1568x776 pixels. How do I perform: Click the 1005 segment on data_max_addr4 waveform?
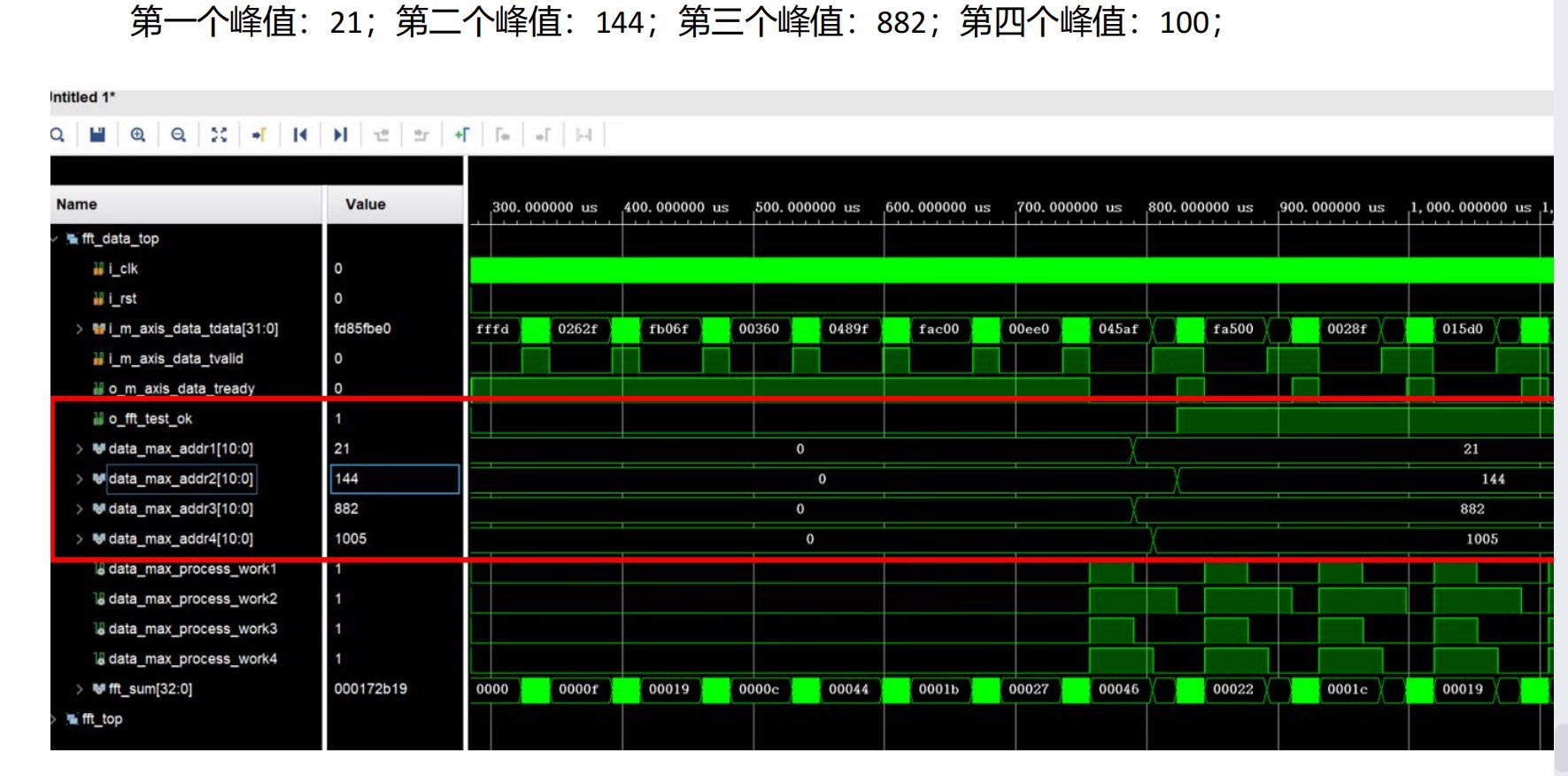[1482, 539]
